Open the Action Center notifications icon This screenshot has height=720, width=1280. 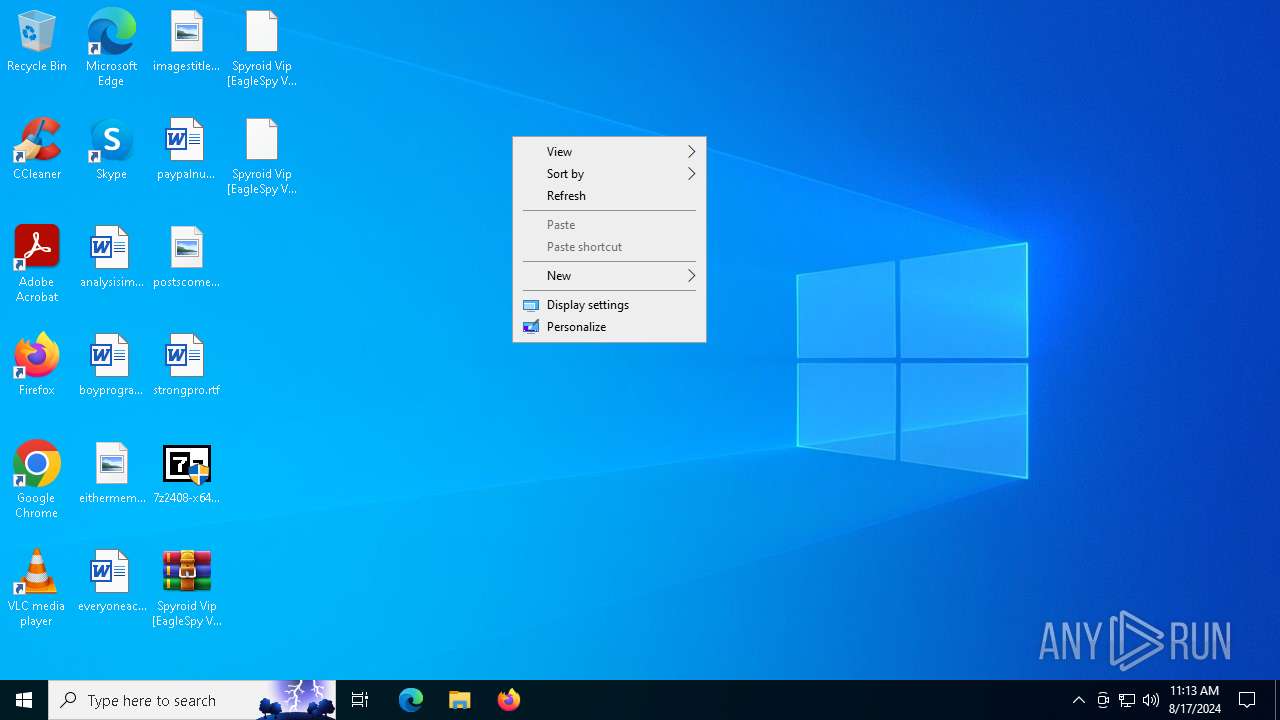1248,700
